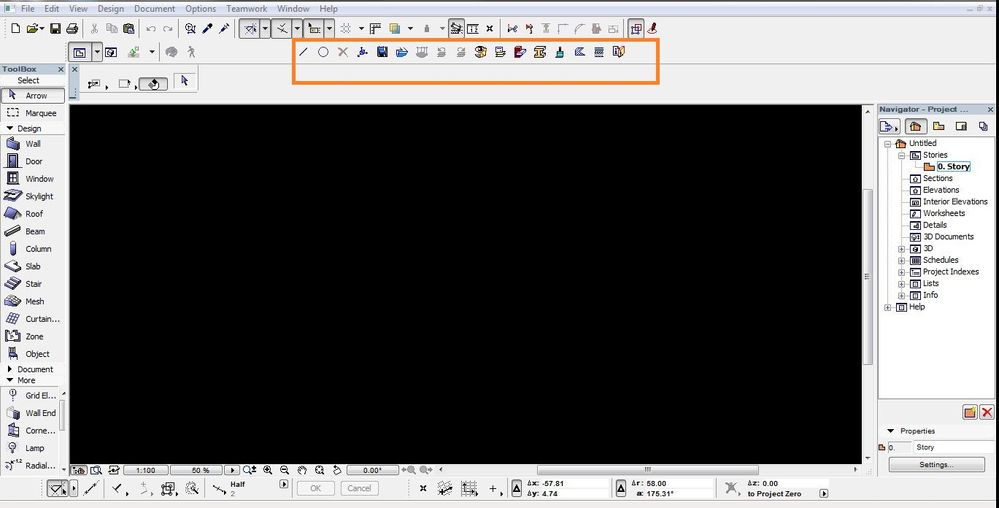Screen dimensions: 999x508
Task: Select Worksheets in Navigator tree
Action: coord(944,214)
